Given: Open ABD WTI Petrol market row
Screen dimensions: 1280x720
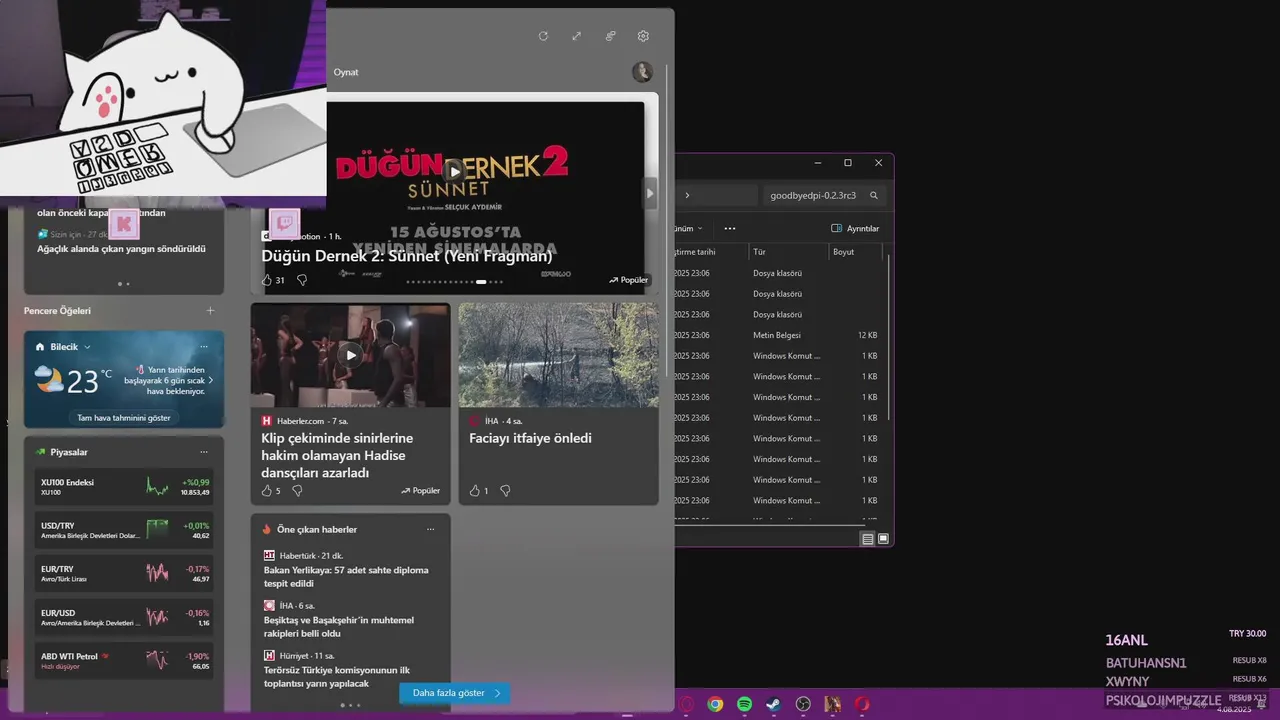Looking at the screenshot, I should click(x=124, y=661).
